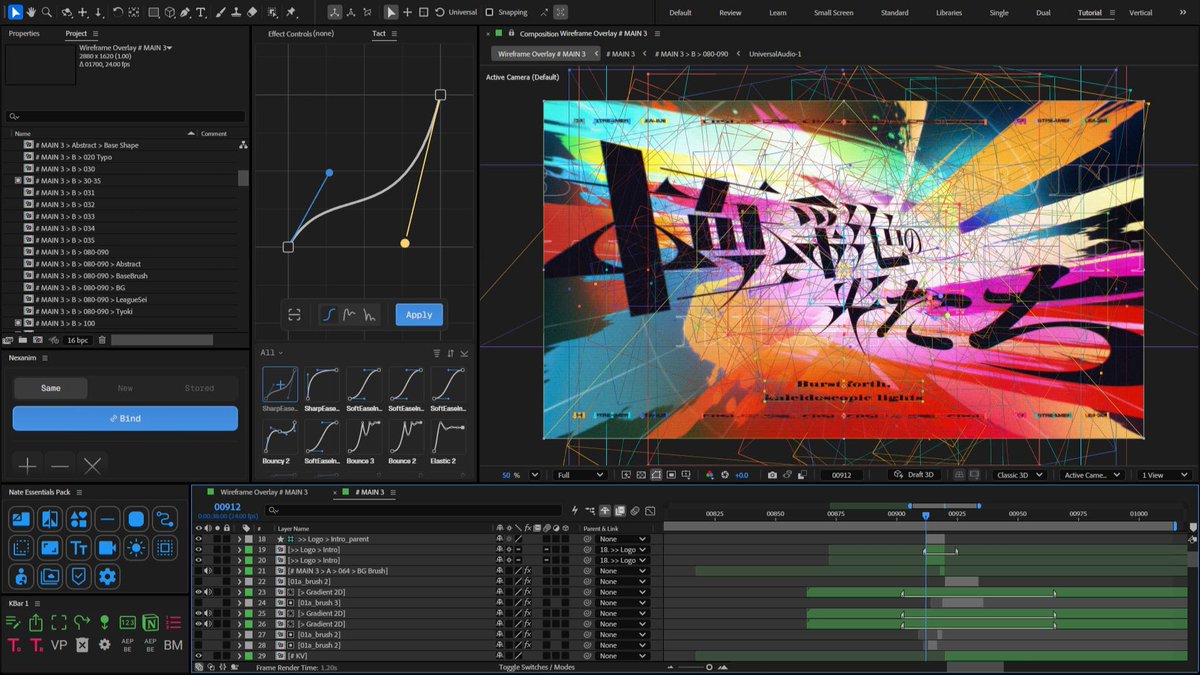Select the Rectangle shape tool
Image resolution: width=1200 pixels, height=675 pixels.
pyautogui.click(x=153, y=13)
